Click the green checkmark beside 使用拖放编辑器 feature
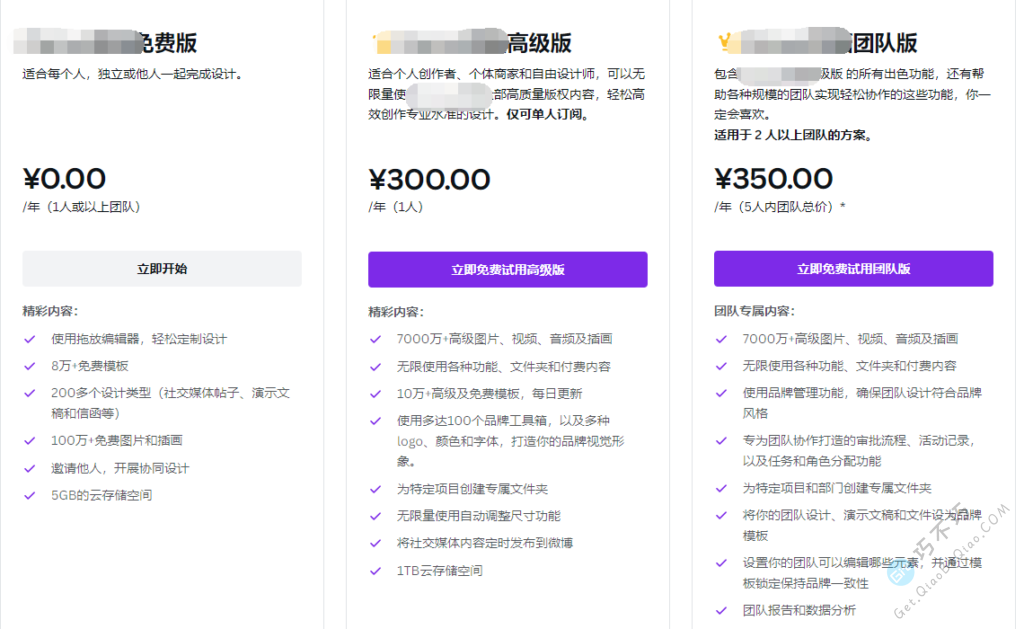The image size is (1024, 629). 27,339
